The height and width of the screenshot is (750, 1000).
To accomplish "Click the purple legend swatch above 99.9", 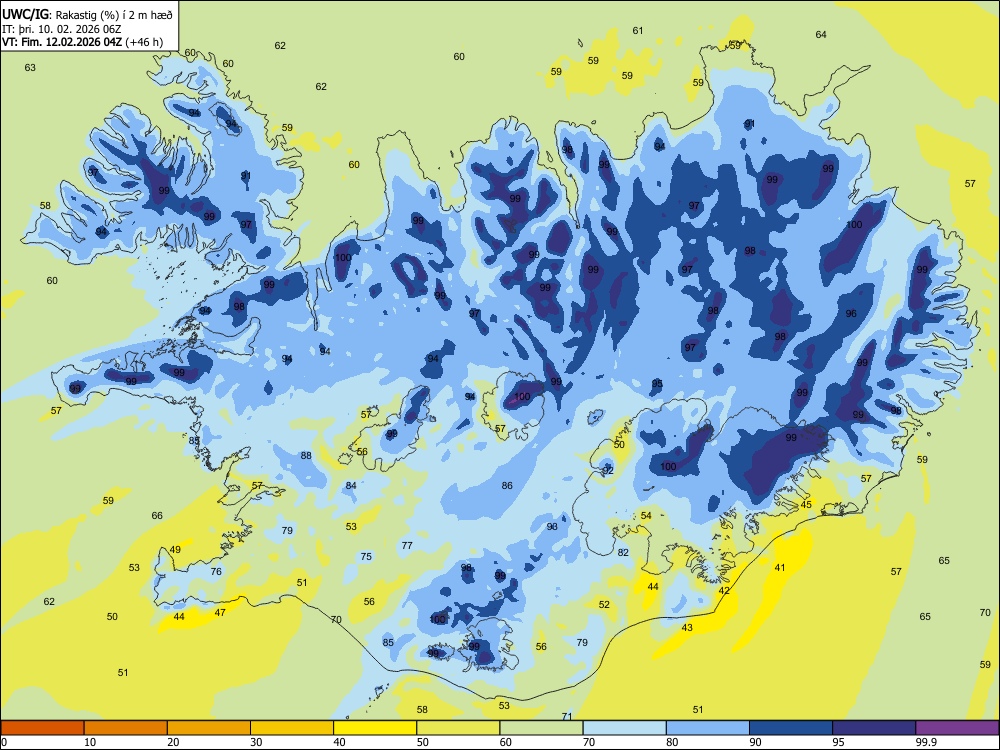I will click(957, 728).
